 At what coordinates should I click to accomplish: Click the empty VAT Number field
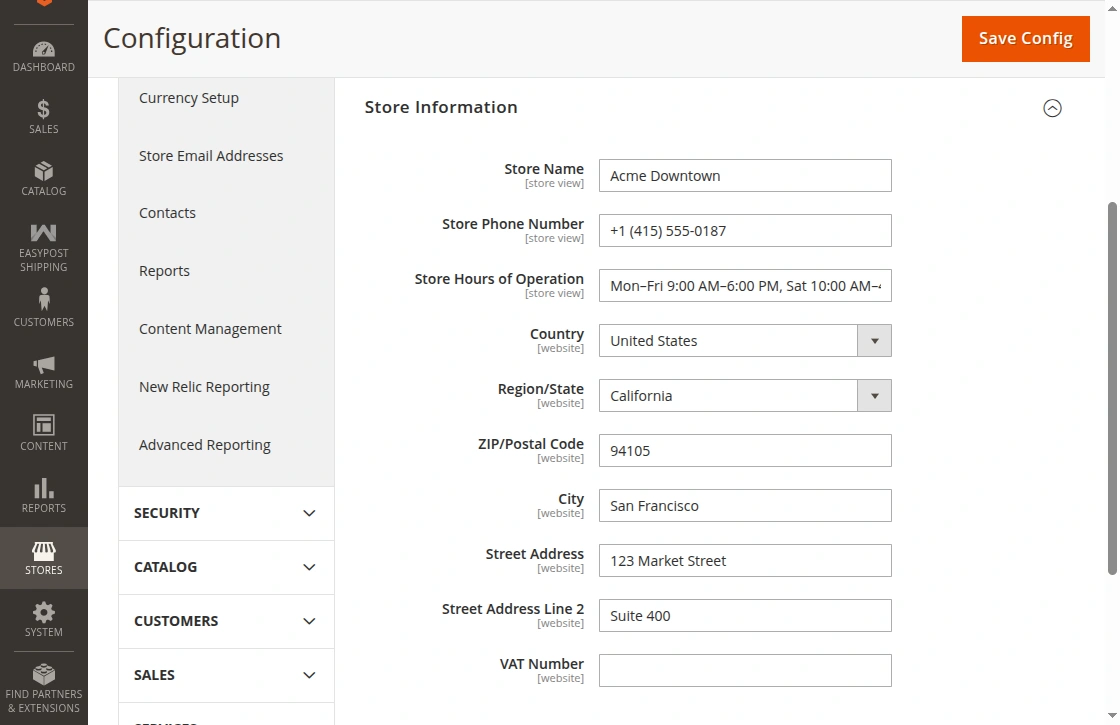coord(745,671)
